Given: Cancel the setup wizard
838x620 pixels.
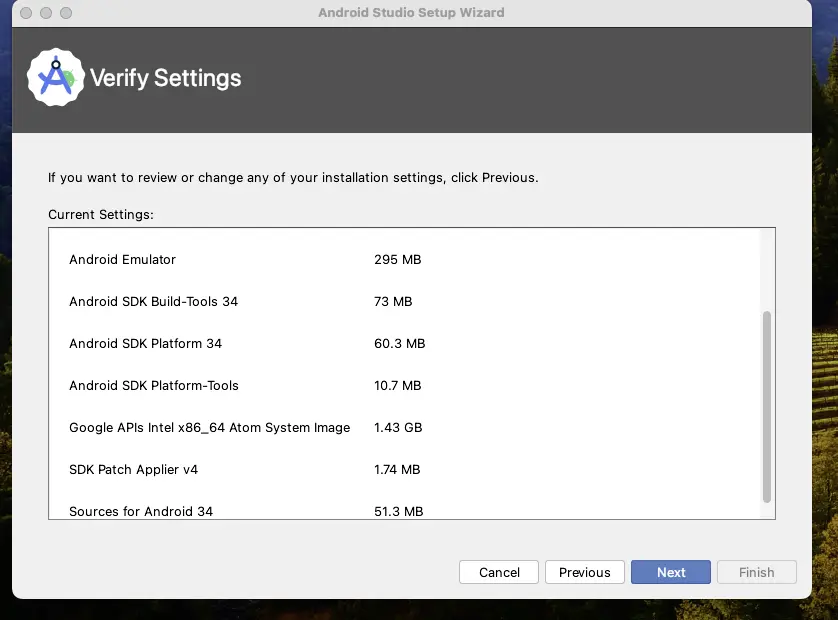Looking at the screenshot, I should coord(499,572).
